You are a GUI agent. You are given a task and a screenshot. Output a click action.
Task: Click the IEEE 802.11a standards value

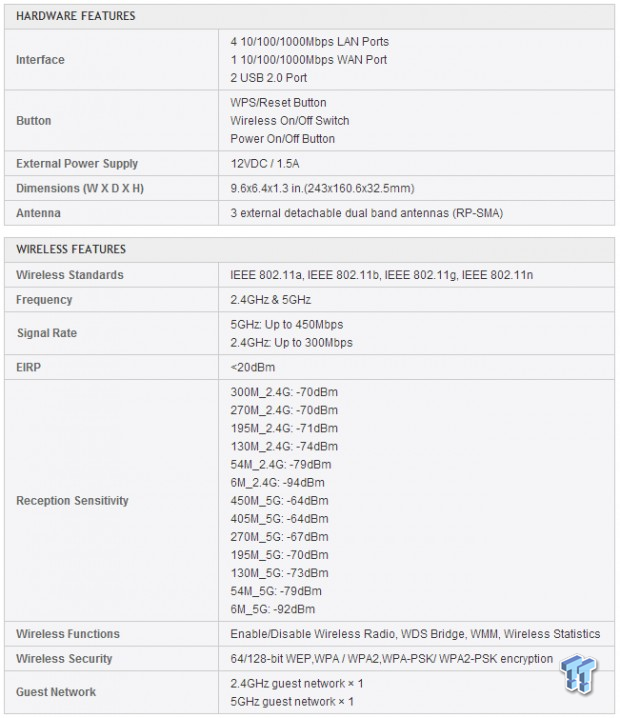381,275
